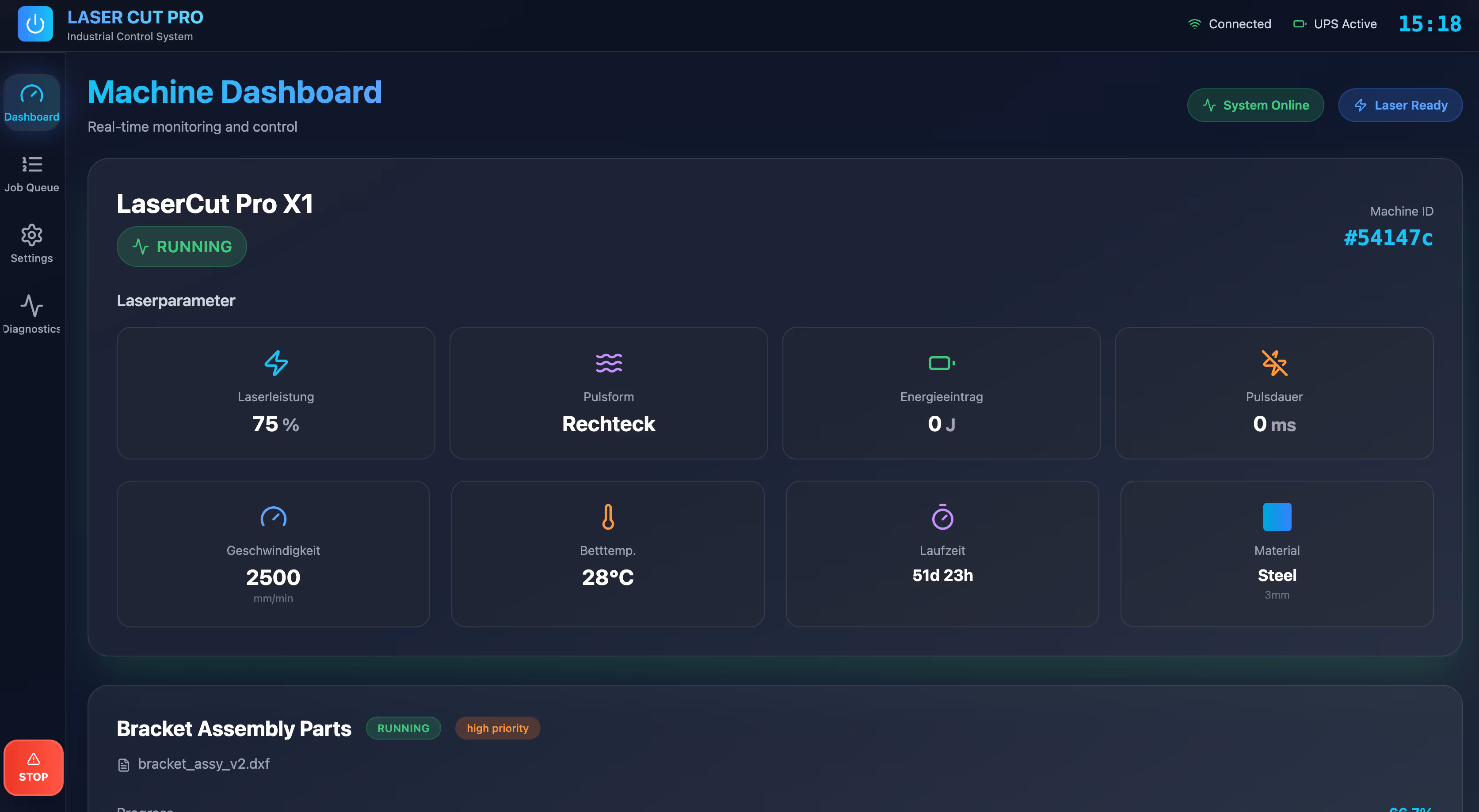Click the bracket_assy_v2.dxf file name
1479x812 pixels.
pos(203,764)
